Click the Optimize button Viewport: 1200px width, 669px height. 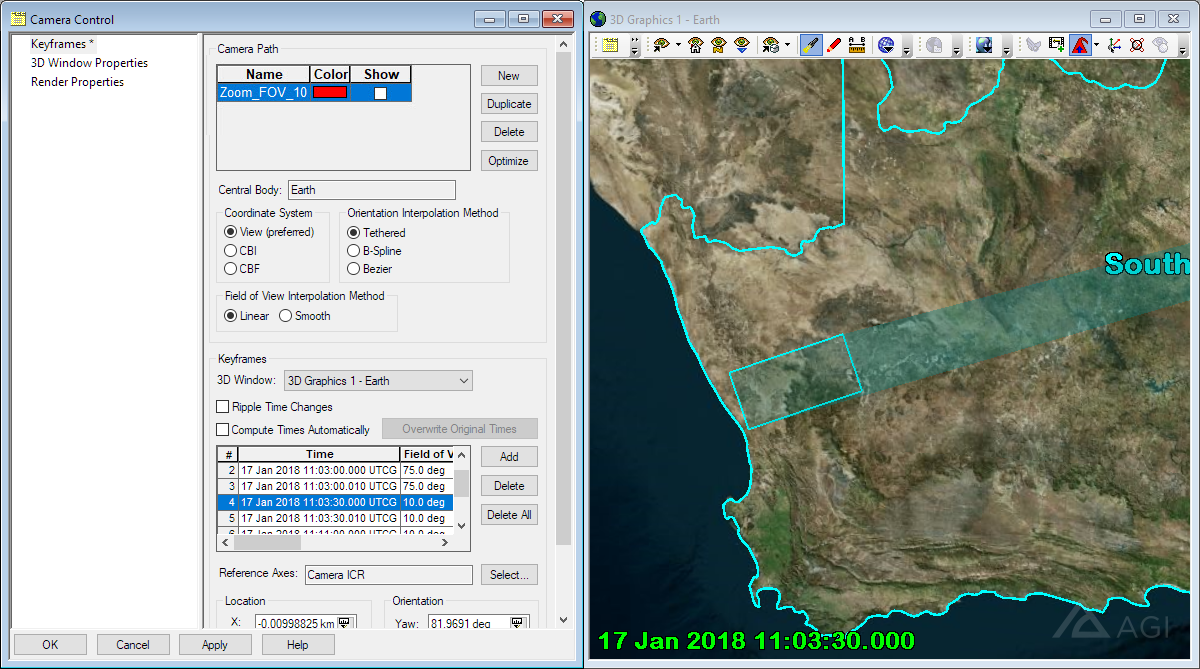(x=509, y=161)
